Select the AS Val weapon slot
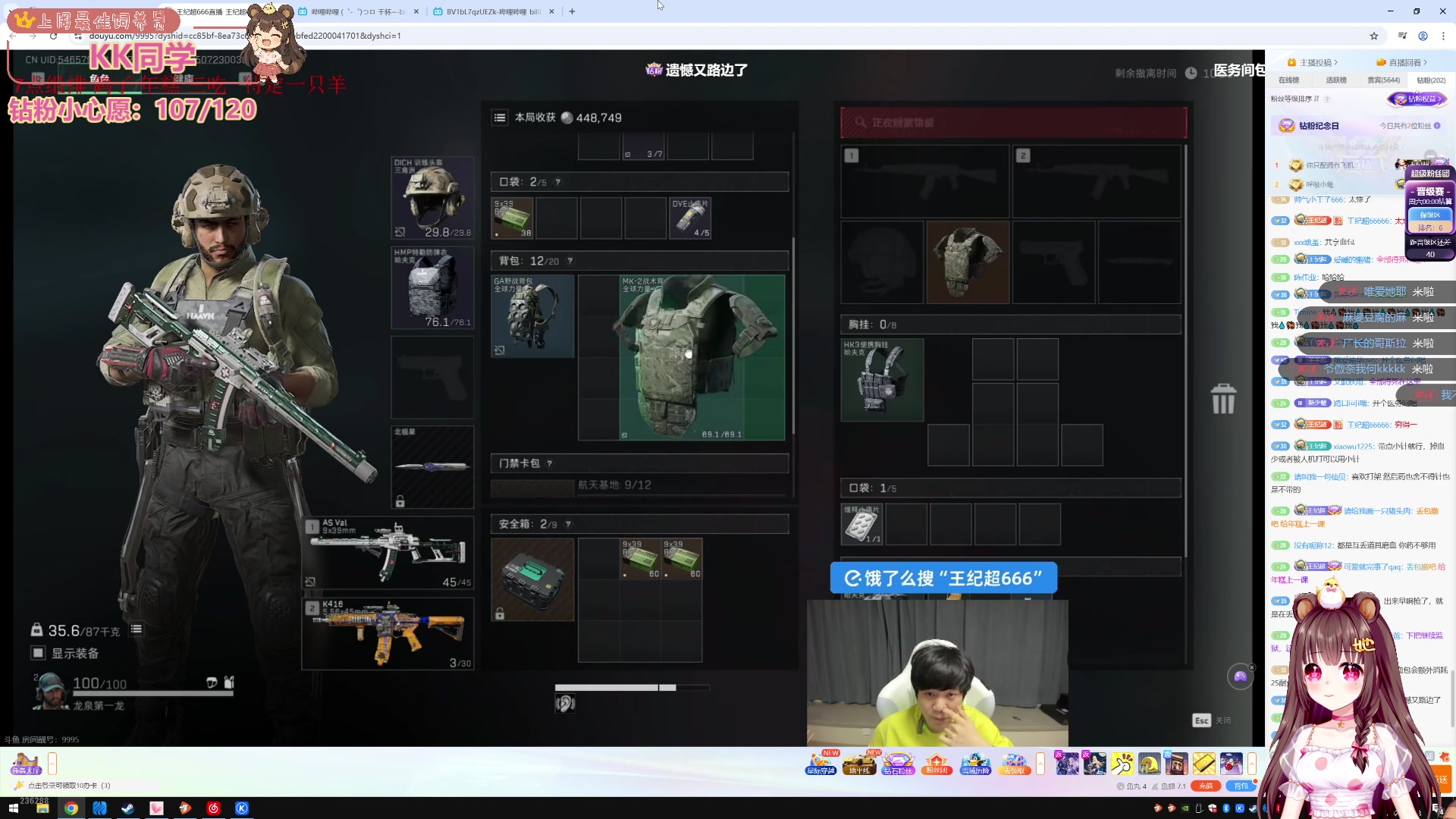 click(388, 553)
